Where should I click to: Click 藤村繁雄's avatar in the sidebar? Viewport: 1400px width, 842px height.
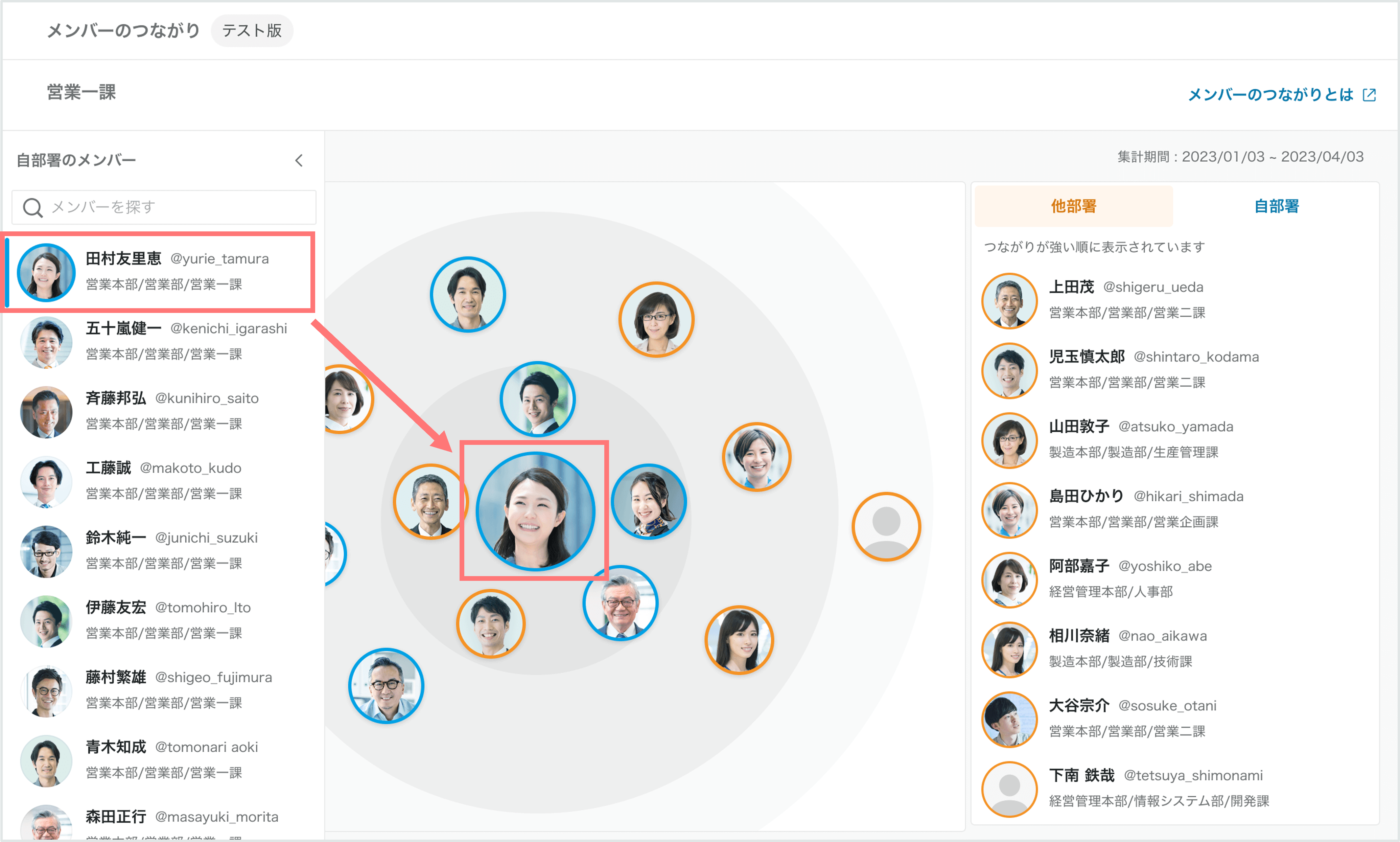[x=46, y=691]
